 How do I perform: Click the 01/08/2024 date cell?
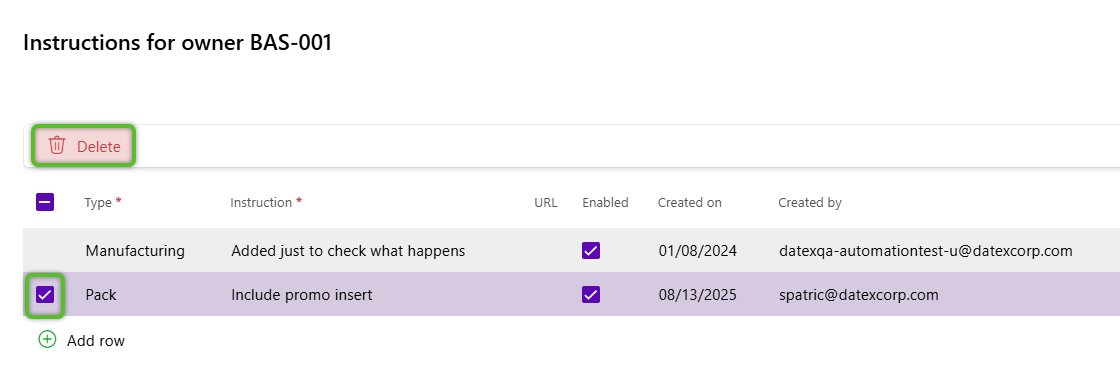click(698, 251)
